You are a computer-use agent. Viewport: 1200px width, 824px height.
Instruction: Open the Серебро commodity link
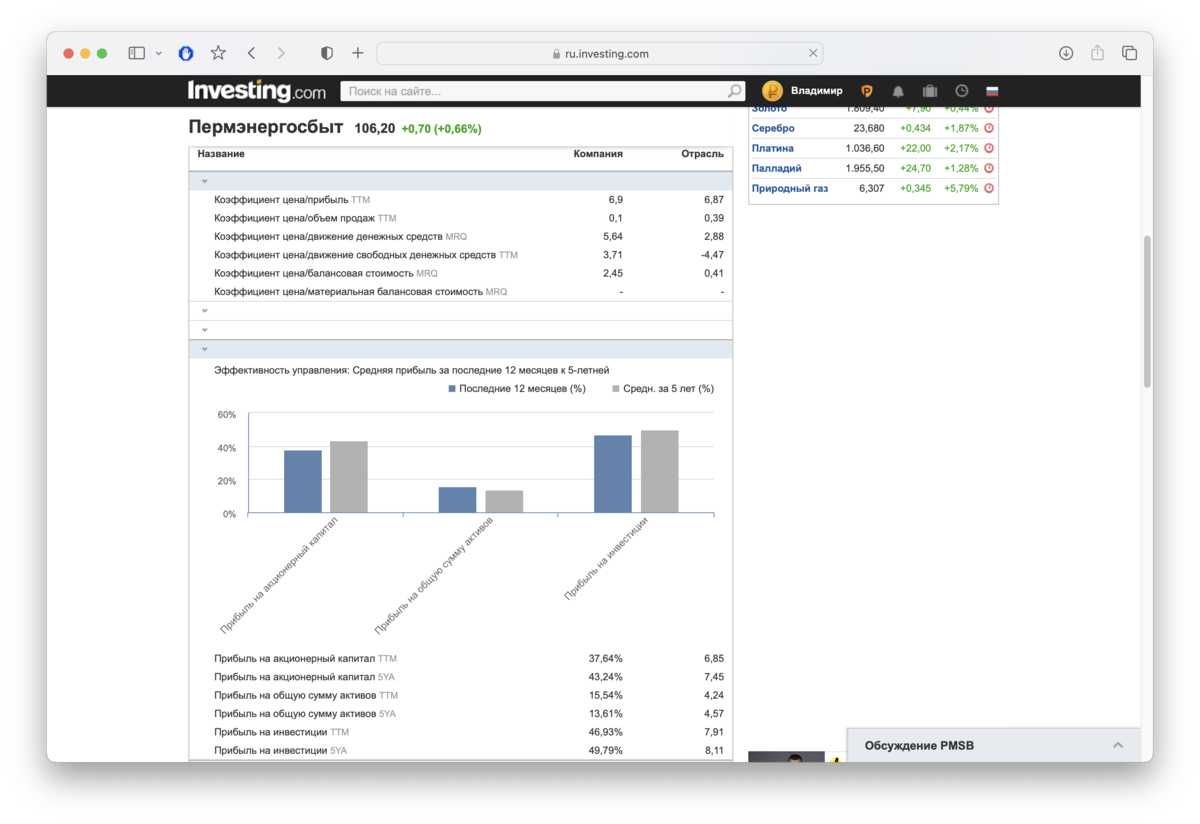click(x=773, y=128)
